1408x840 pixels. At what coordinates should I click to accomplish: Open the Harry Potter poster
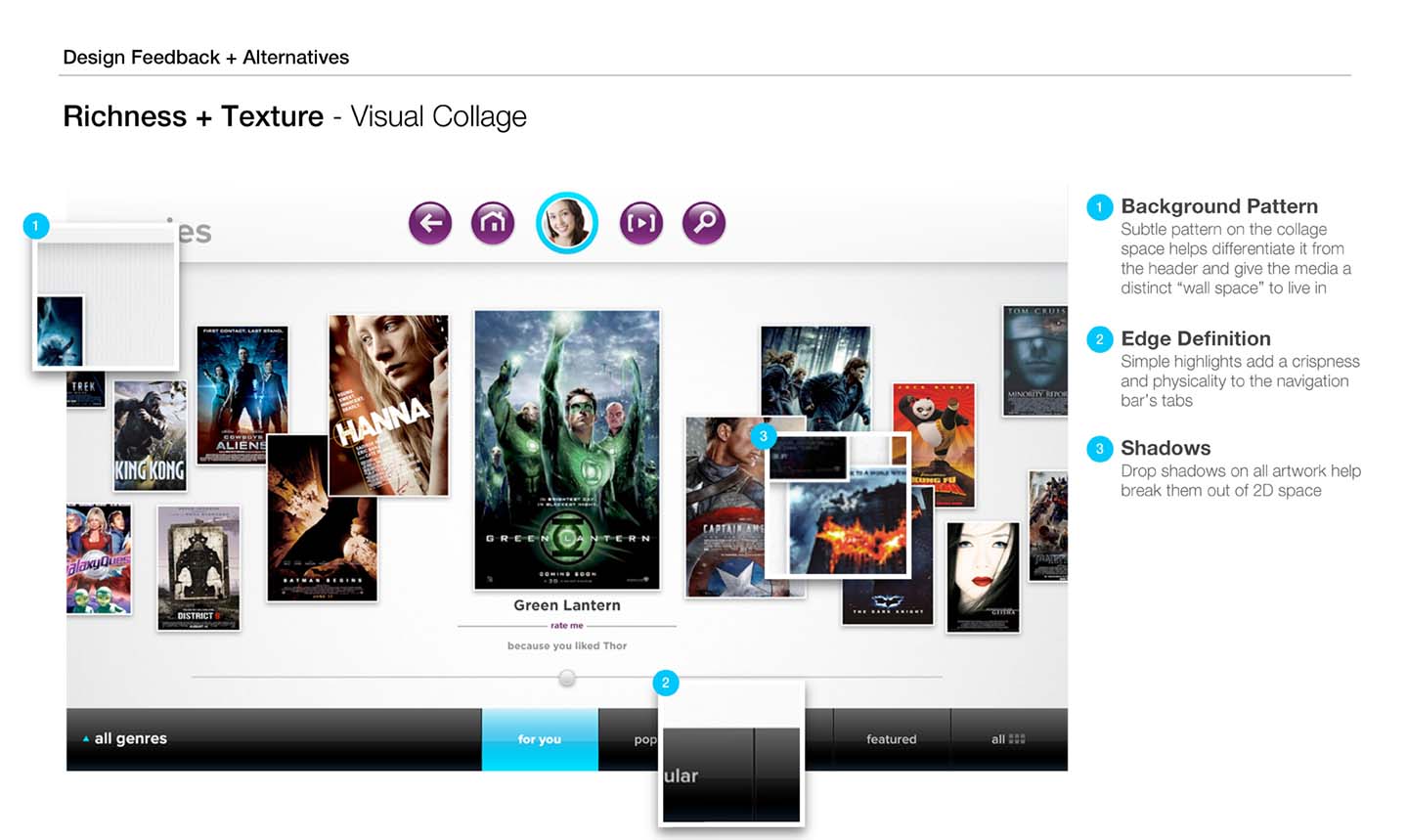[x=815, y=376]
